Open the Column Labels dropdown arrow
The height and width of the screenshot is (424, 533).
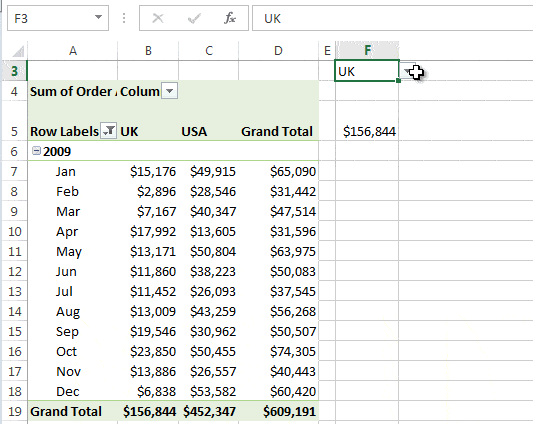click(x=170, y=91)
